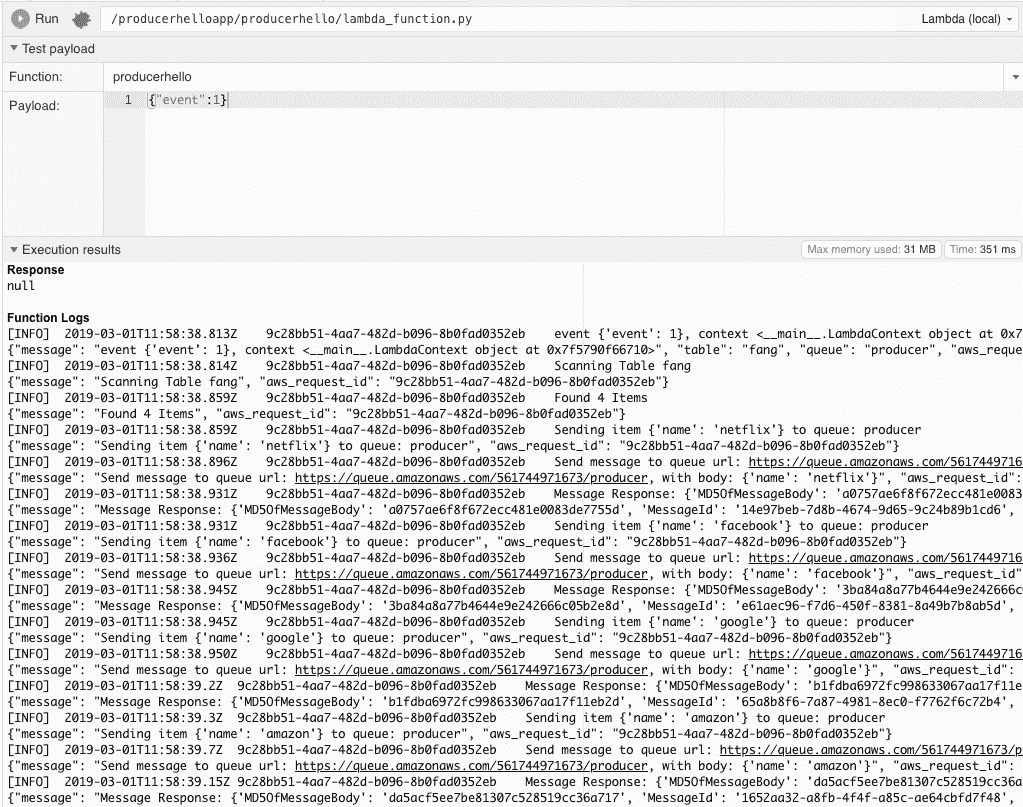The image size is (1023, 807).
Task: Click the 'Found 4 Items' INFO log line
Action: tap(328, 398)
